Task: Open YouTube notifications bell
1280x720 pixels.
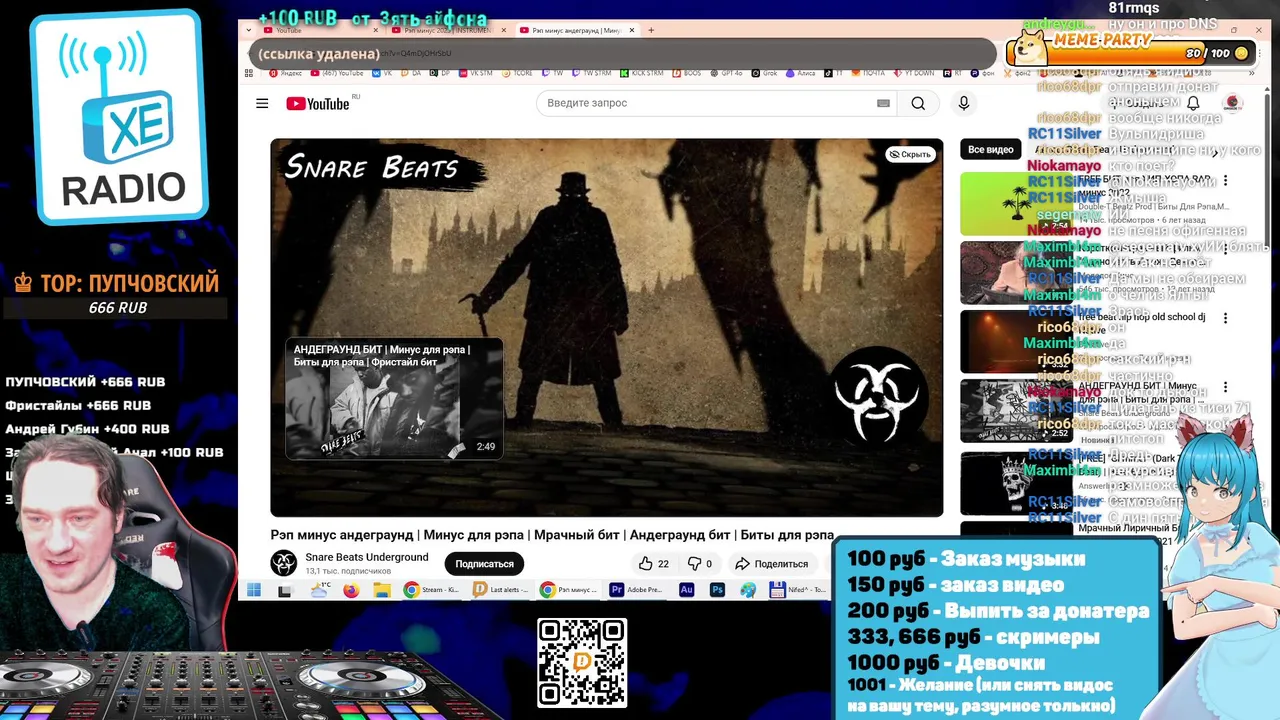Action: pos(1193,103)
